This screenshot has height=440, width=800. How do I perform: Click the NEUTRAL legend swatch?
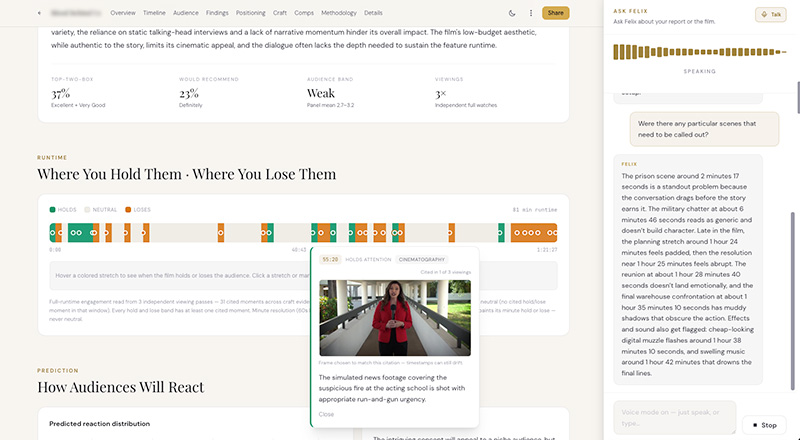87,209
